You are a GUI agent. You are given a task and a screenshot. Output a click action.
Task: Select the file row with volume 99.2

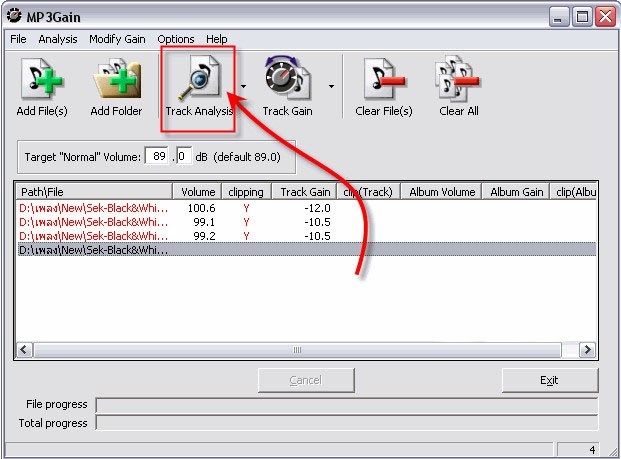point(307,236)
